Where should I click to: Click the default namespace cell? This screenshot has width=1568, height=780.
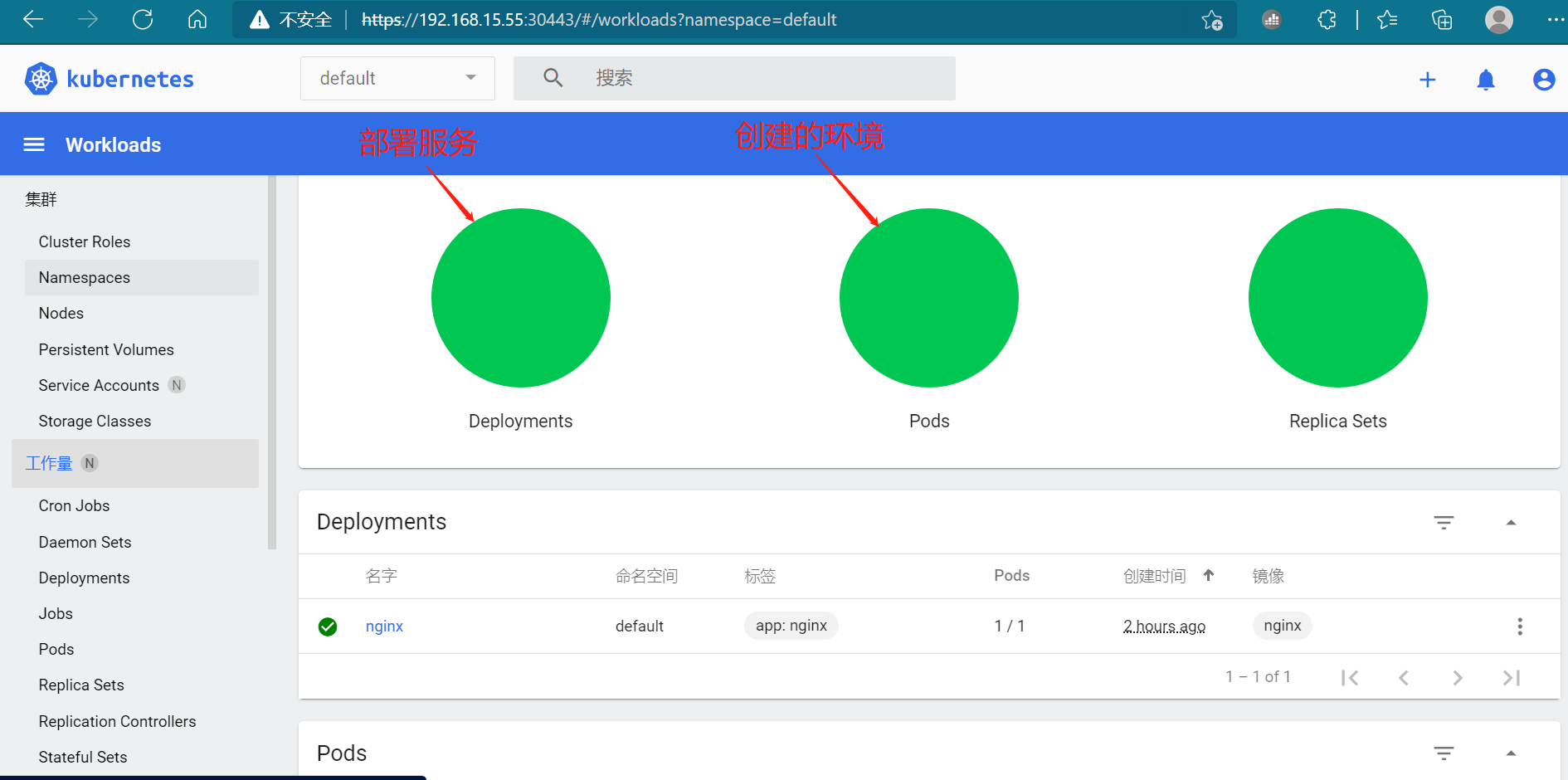[x=640, y=626]
